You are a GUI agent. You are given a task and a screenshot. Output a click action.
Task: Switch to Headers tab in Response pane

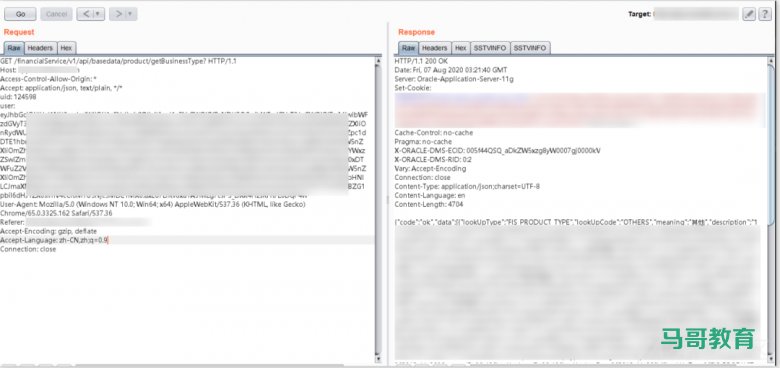435,48
